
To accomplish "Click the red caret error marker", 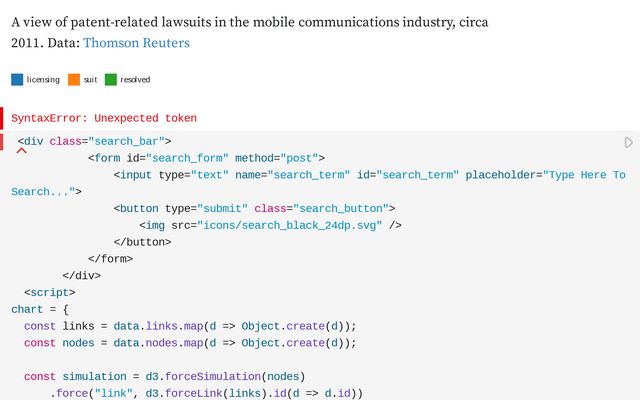I will point(21,152).
